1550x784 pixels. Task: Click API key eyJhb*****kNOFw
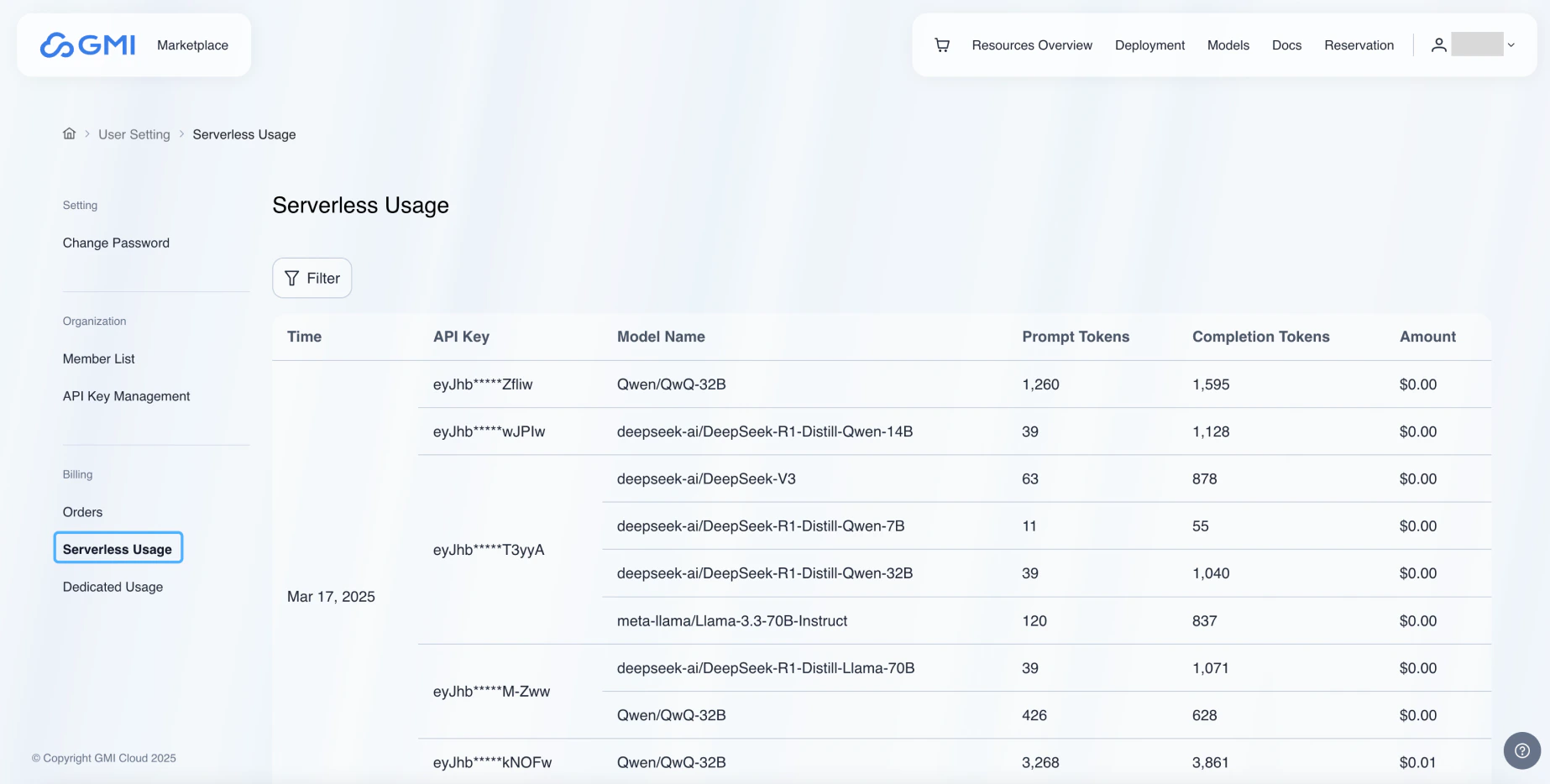[492, 762]
